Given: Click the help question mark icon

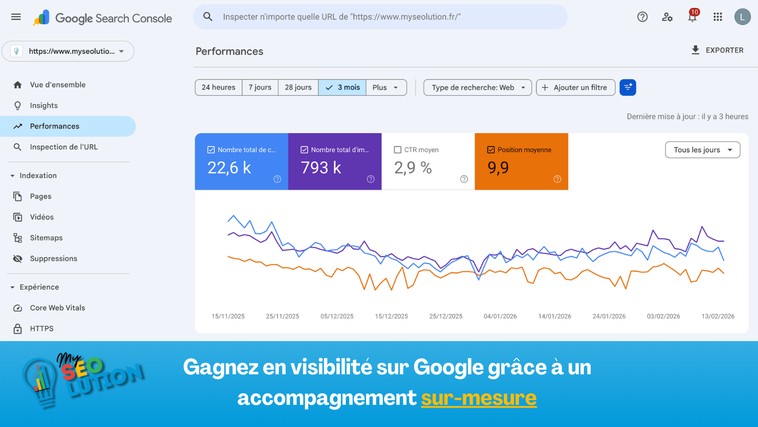Looking at the screenshot, I should pyautogui.click(x=642, y=17).
